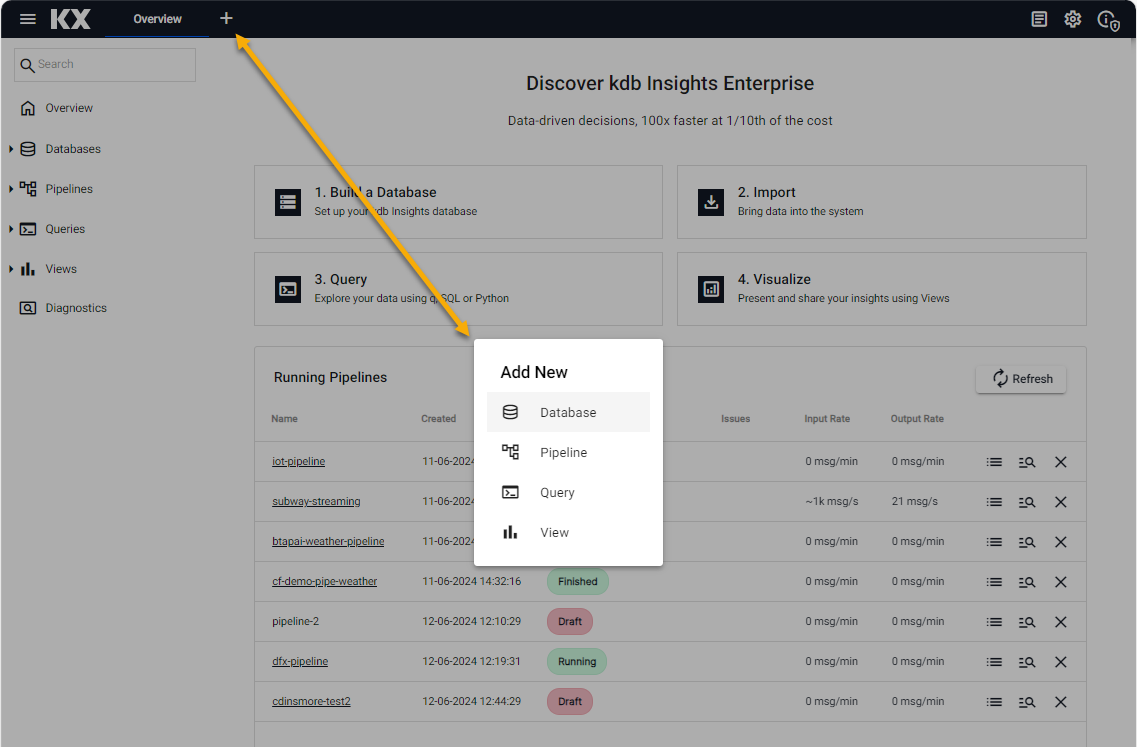
Task: Click the Search input field
Action: (x=105, y=65)
